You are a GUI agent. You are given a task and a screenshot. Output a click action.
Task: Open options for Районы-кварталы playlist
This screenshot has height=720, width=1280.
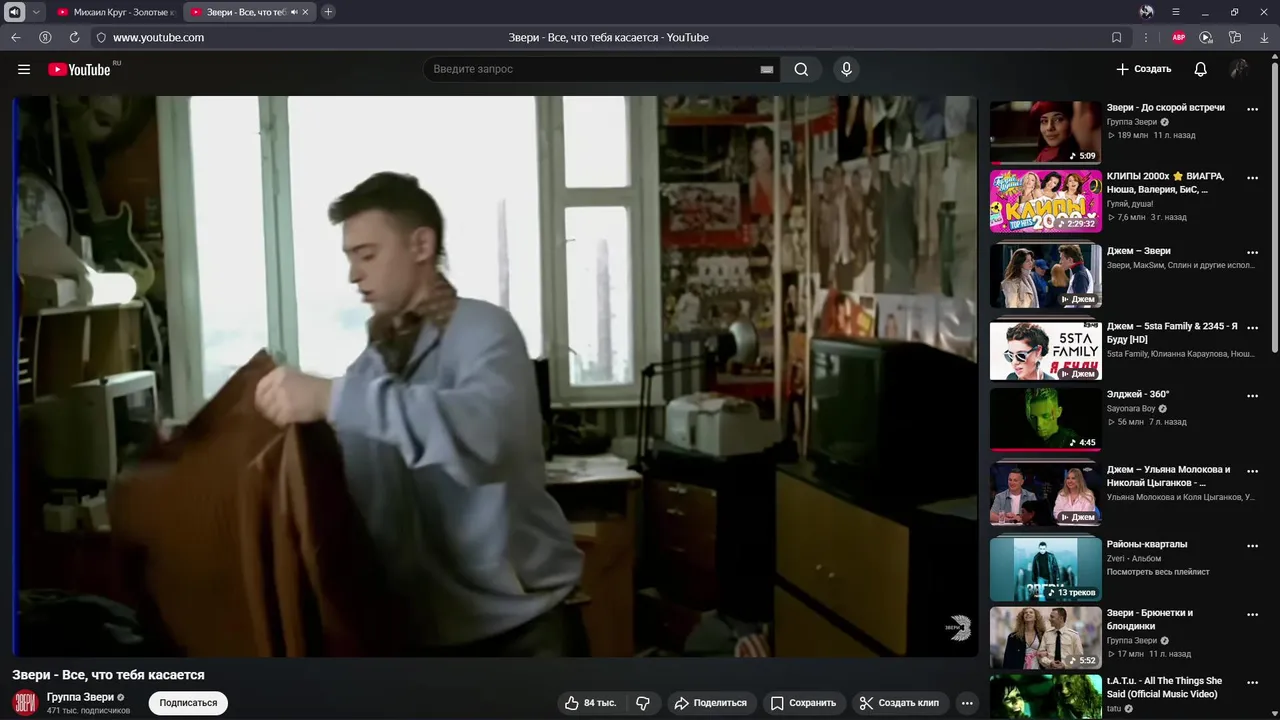[1252, 546]
